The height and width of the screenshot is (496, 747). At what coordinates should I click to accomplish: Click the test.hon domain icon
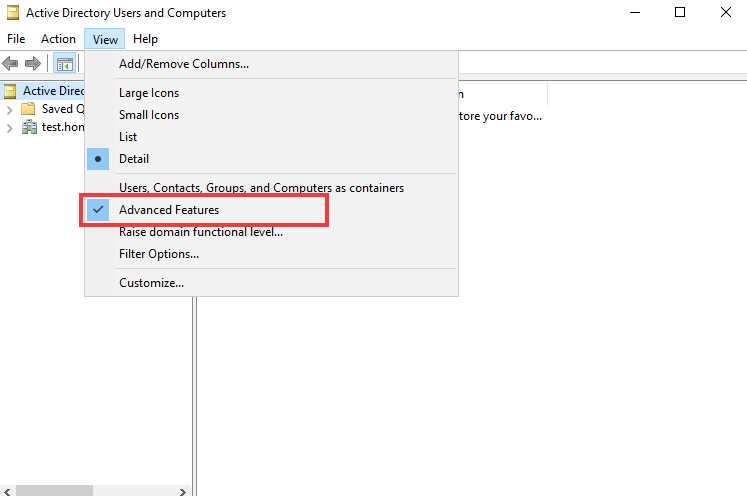(28, 127)
